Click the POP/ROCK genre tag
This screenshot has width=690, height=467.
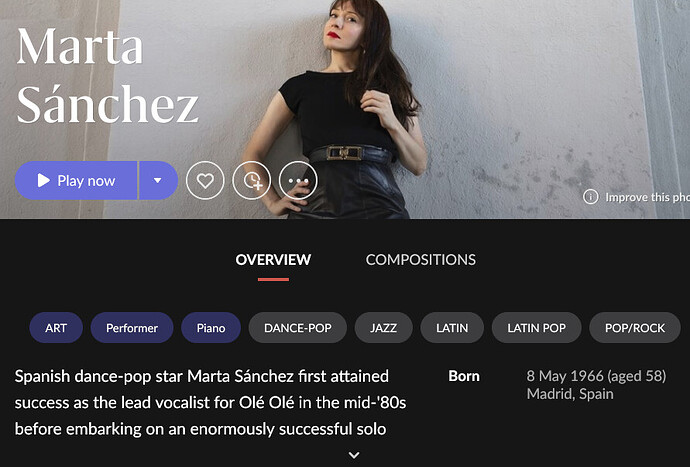click(x=635, y=328)
